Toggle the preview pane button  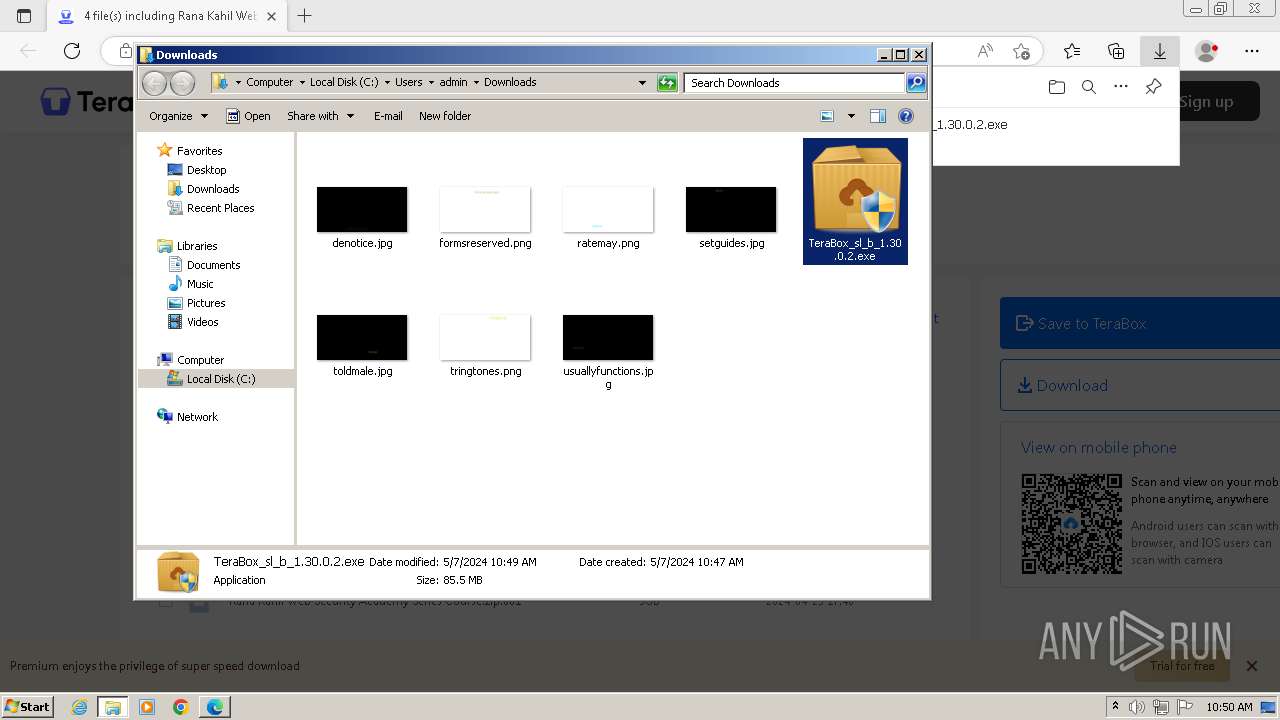pos(878,116)
